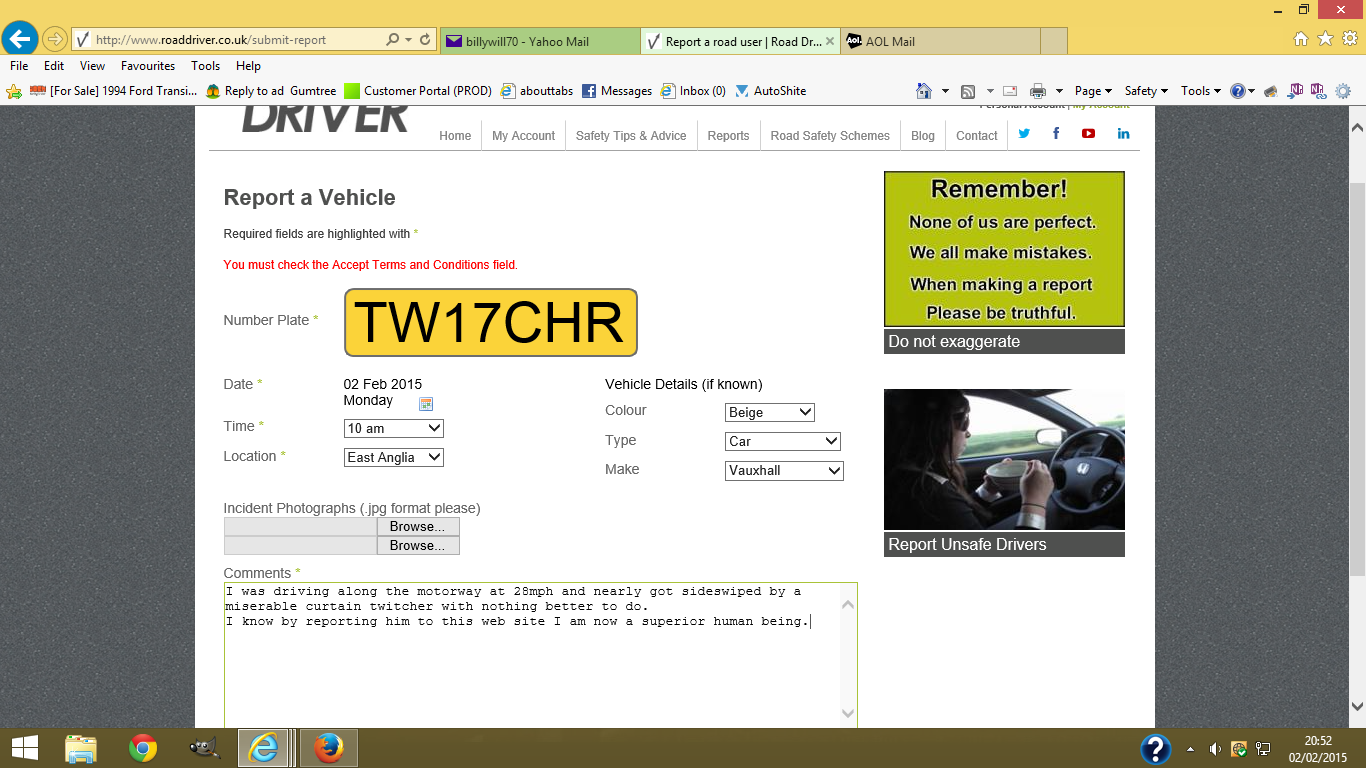Viewport: 1366px width, 768px height.
Task: Click the address bar search magnifier
Action: click(393, 40)
